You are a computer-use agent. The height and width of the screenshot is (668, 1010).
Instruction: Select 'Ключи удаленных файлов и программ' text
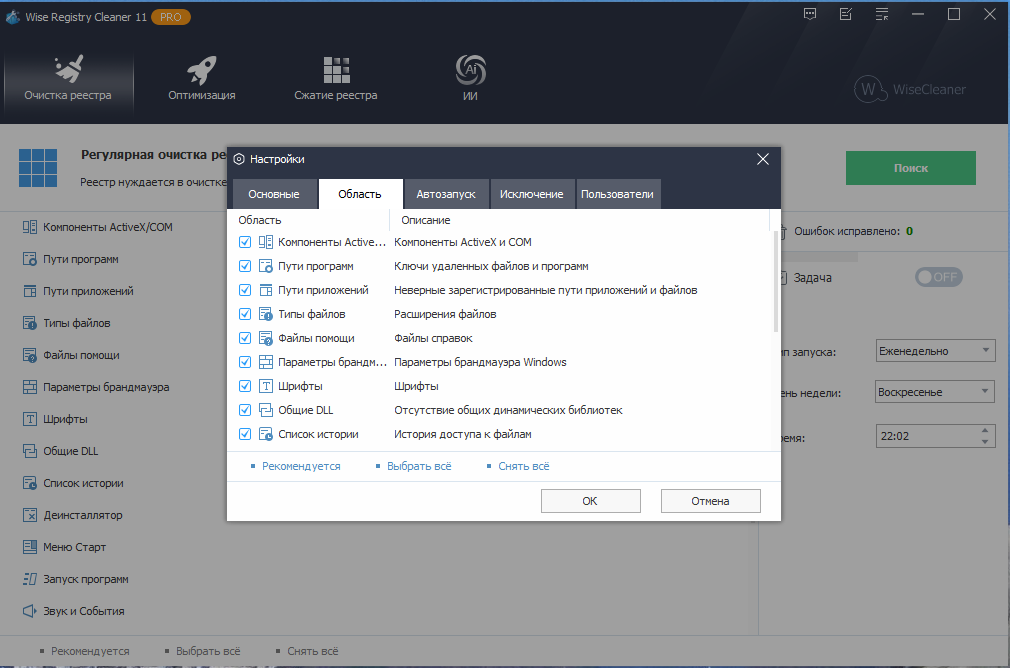click(491, 266)
